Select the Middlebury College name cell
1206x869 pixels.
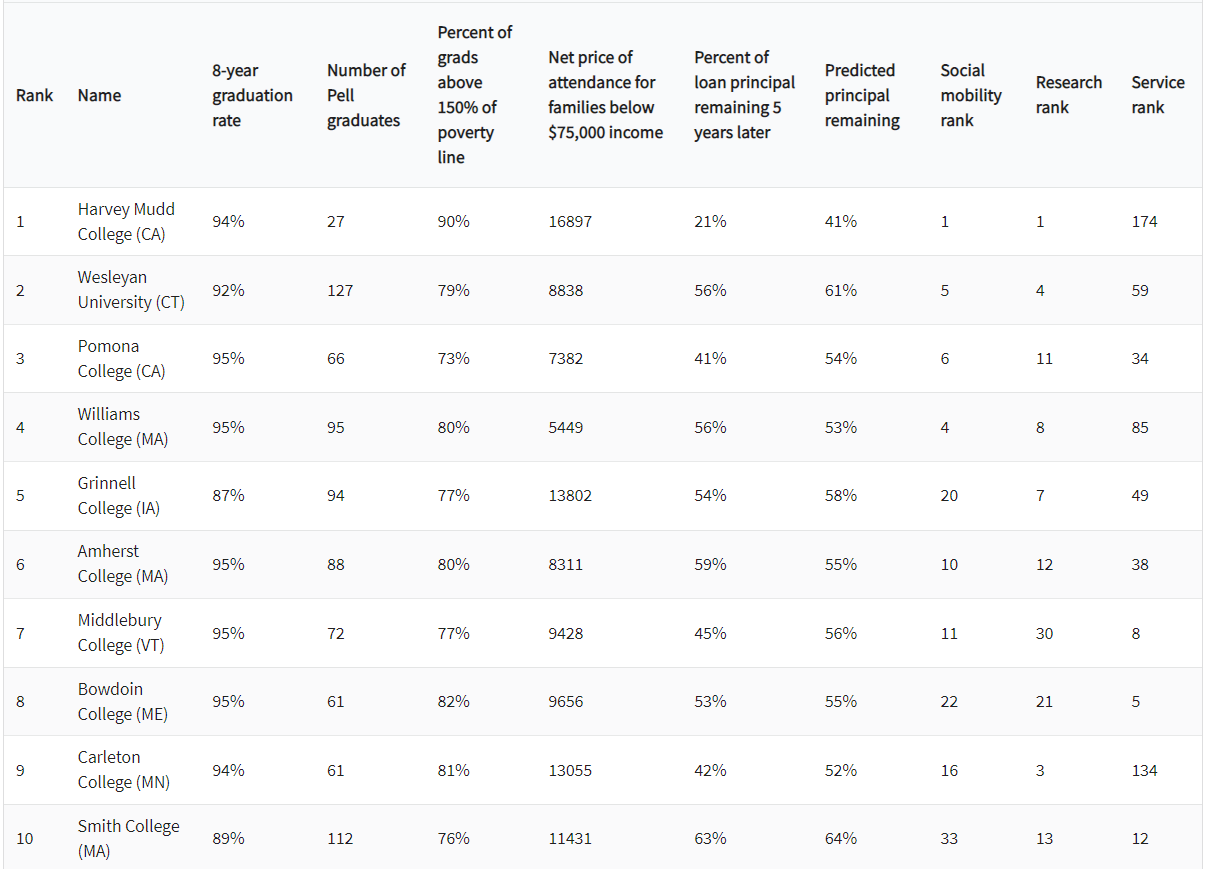click(121, 633)
